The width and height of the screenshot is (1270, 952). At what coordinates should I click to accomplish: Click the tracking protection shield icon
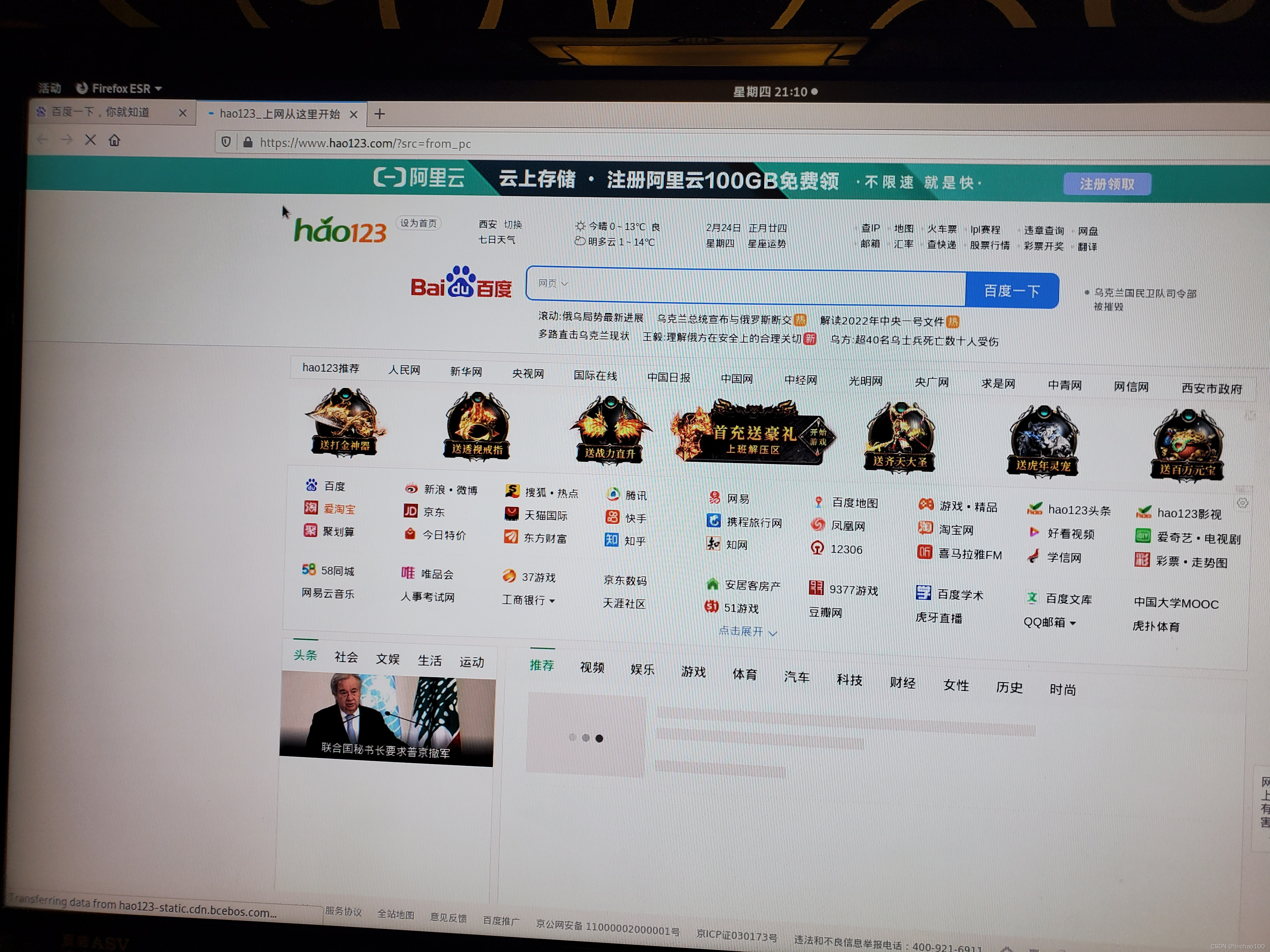pos(226,142)
